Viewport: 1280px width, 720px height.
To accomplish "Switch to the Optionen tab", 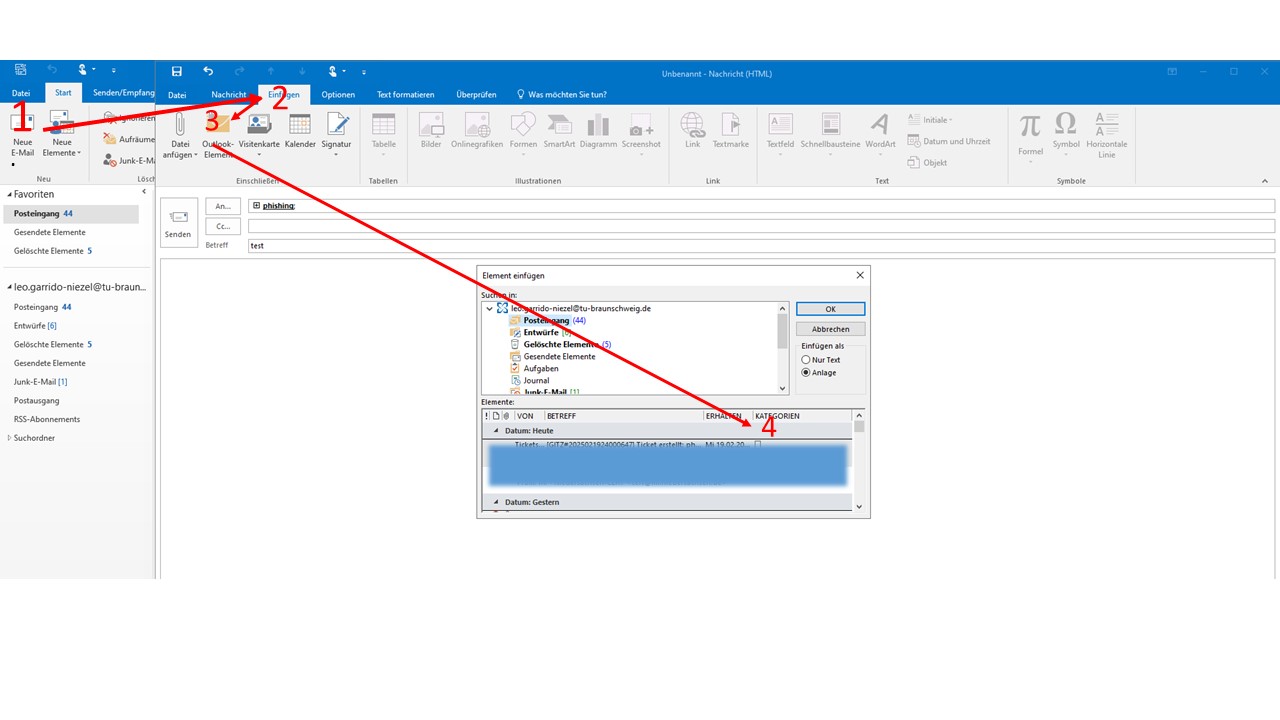I will pyautogui.click(x=338, y=95).
